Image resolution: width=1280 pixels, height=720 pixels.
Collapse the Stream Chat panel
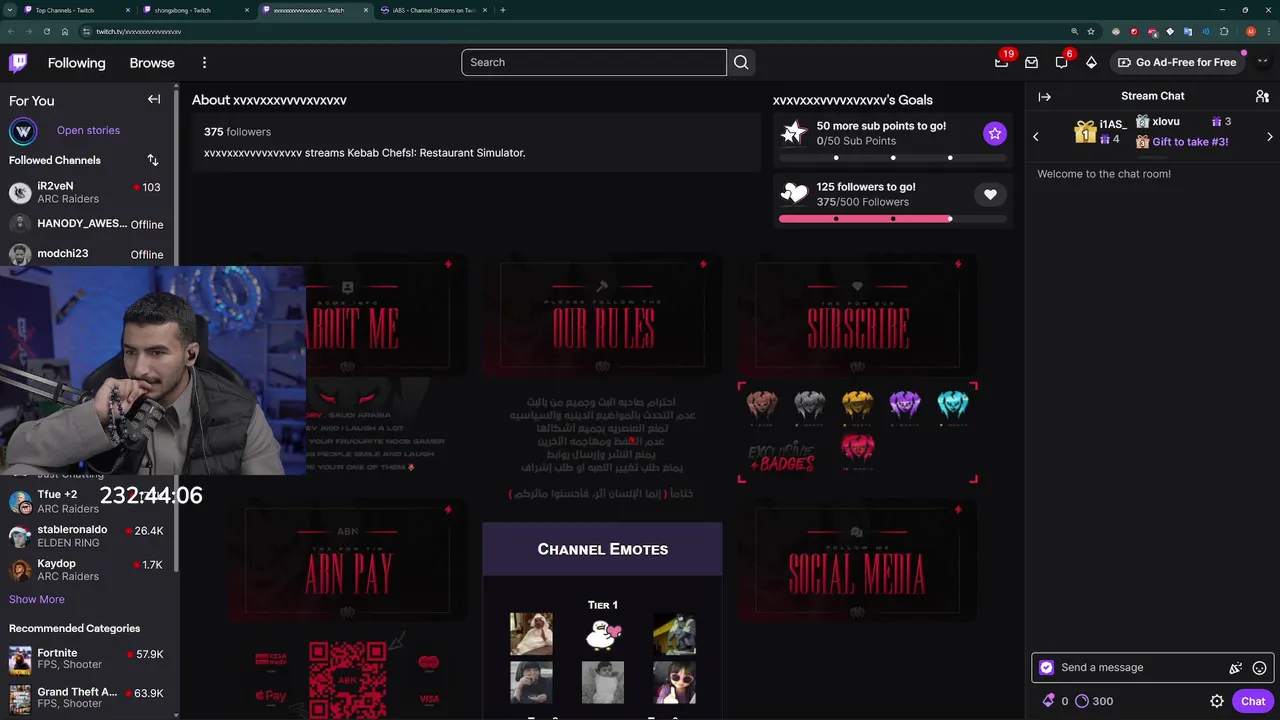click(x=1044, y=96)
